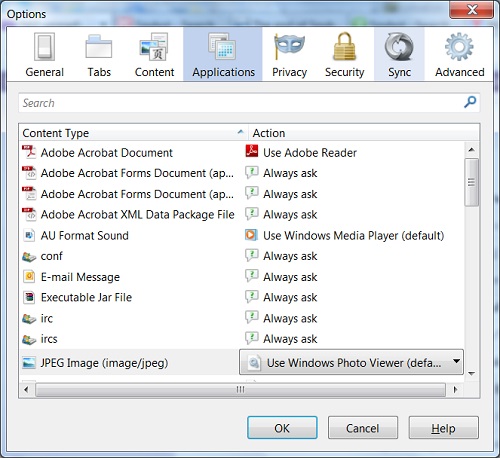Click the conf protocol icon
This screenshot has height=458, width=500.
click(x=29, y=256)
